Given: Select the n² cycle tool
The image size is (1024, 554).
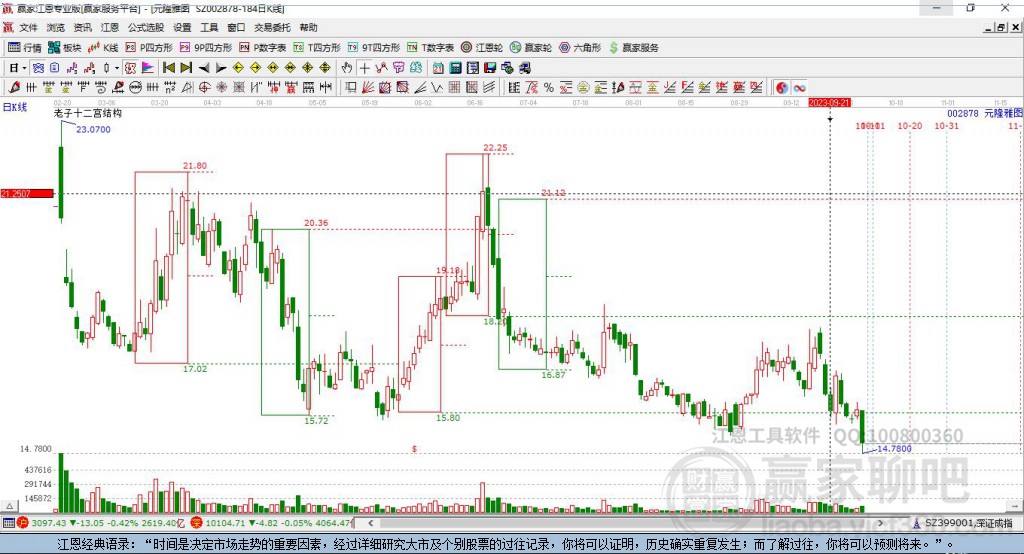Looking at the screenshot, I should [x=170, y=88].
